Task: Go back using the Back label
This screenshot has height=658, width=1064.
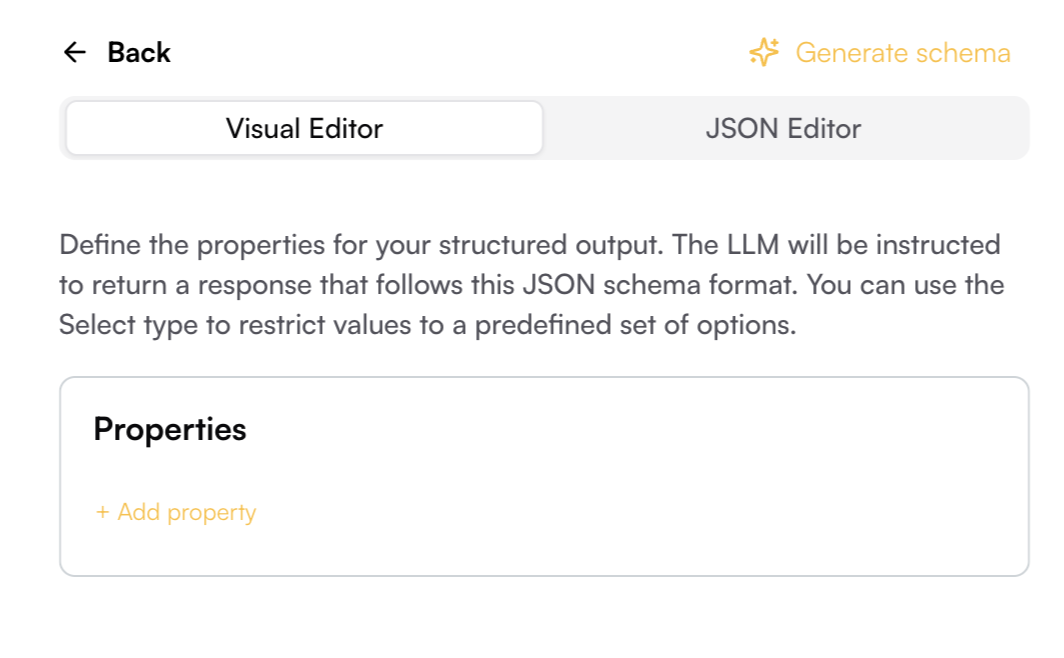Action: coord(139,52)
